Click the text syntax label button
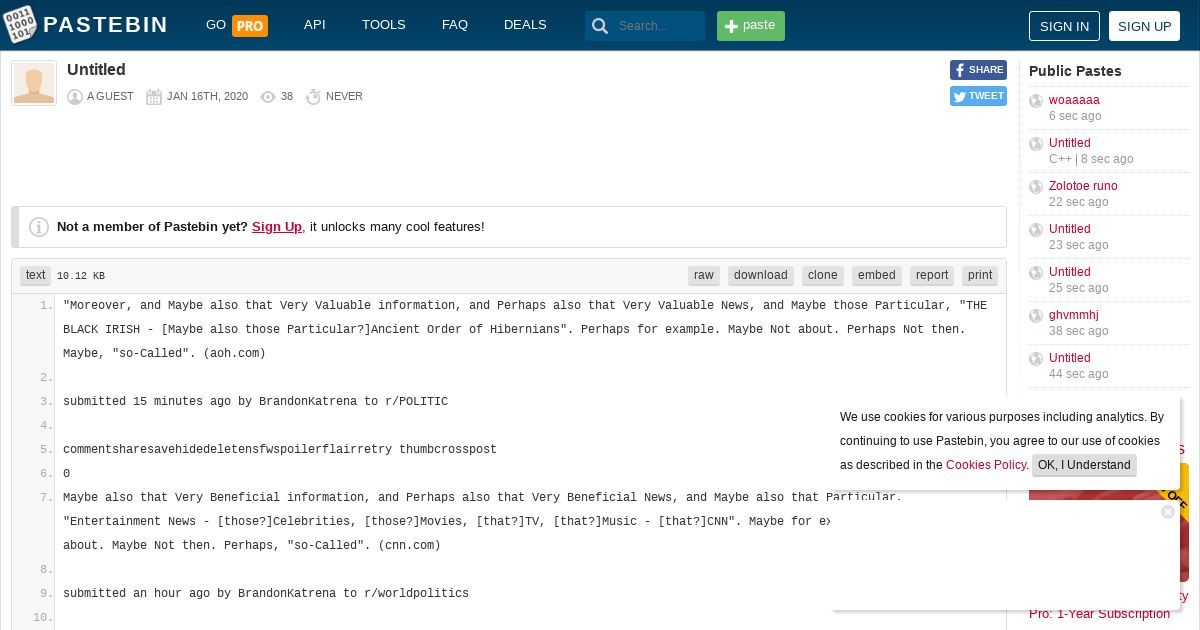1200x630 pixels. [x=36, y=276]
